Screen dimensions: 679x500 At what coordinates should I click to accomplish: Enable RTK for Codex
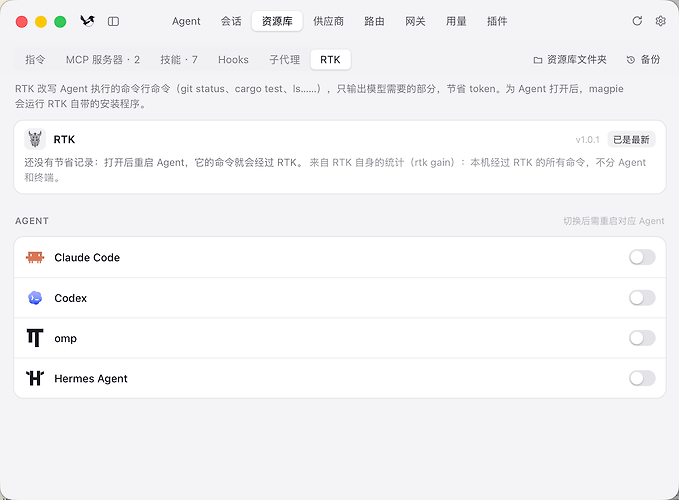click(x=642, y=298)
